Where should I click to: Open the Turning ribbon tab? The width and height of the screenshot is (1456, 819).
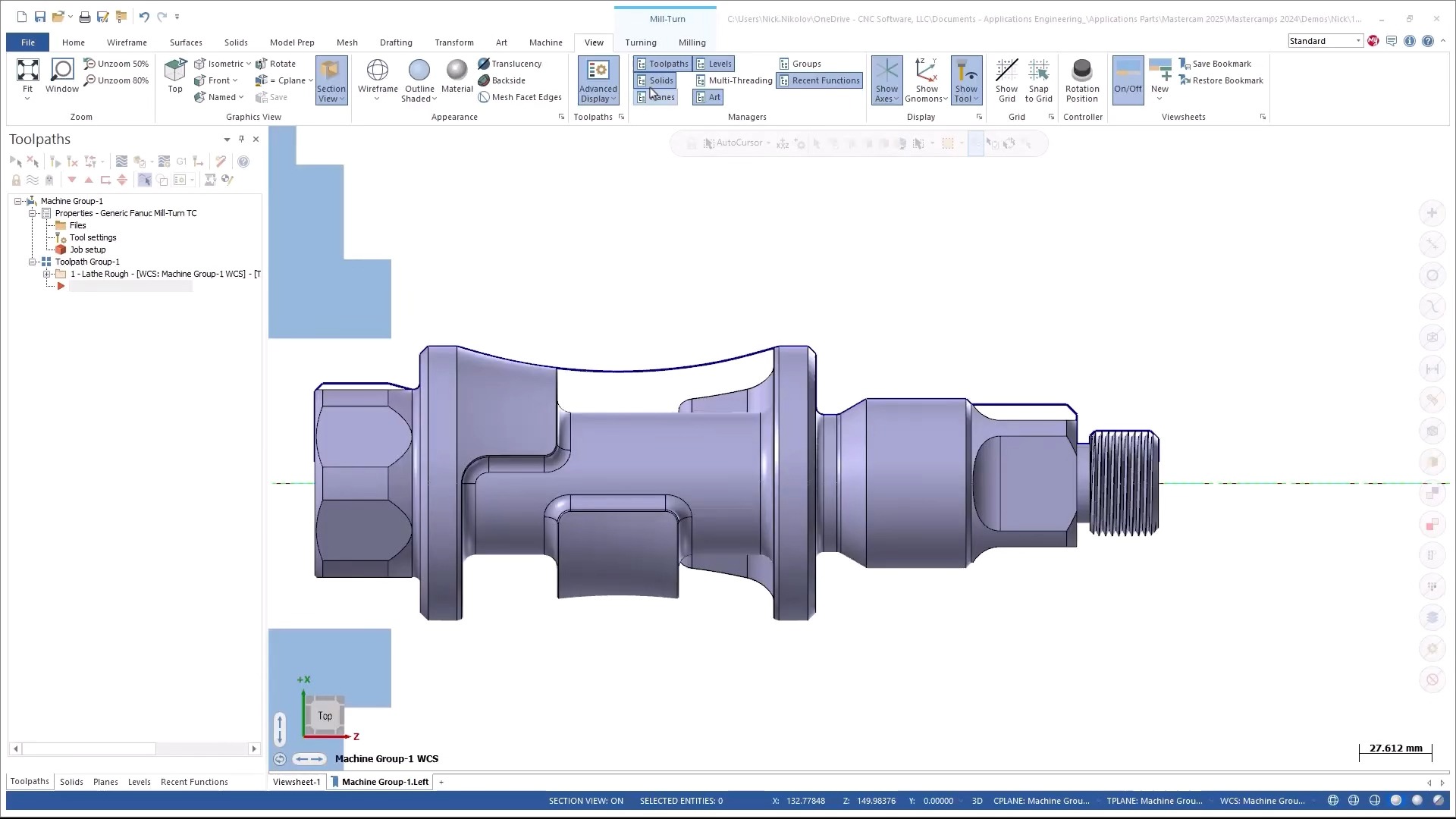coord(640,42)
